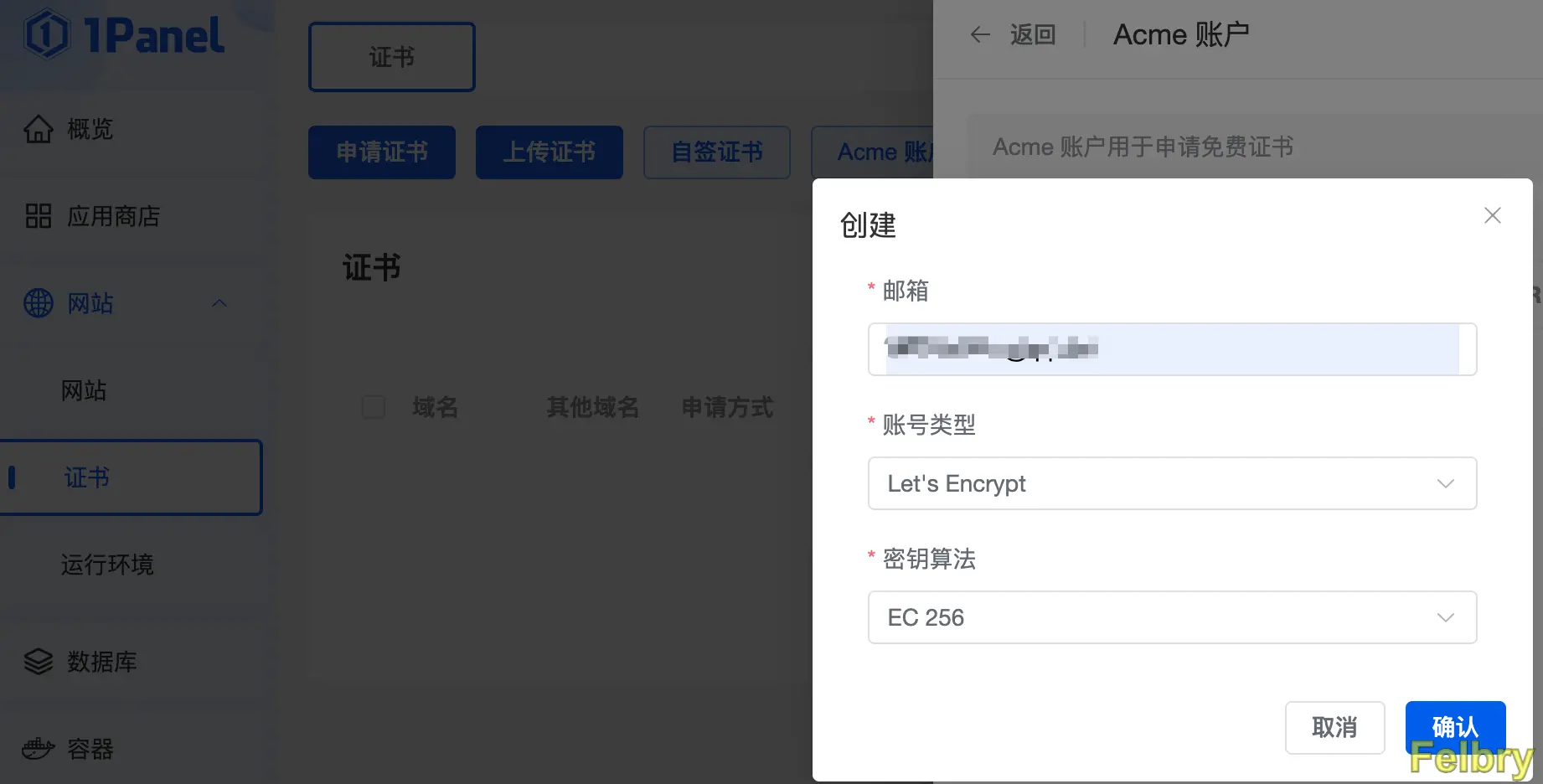Click the 邮箱 email input field
The width and height of the screenshot is (1543, 784).
(x=1172, y=349)
